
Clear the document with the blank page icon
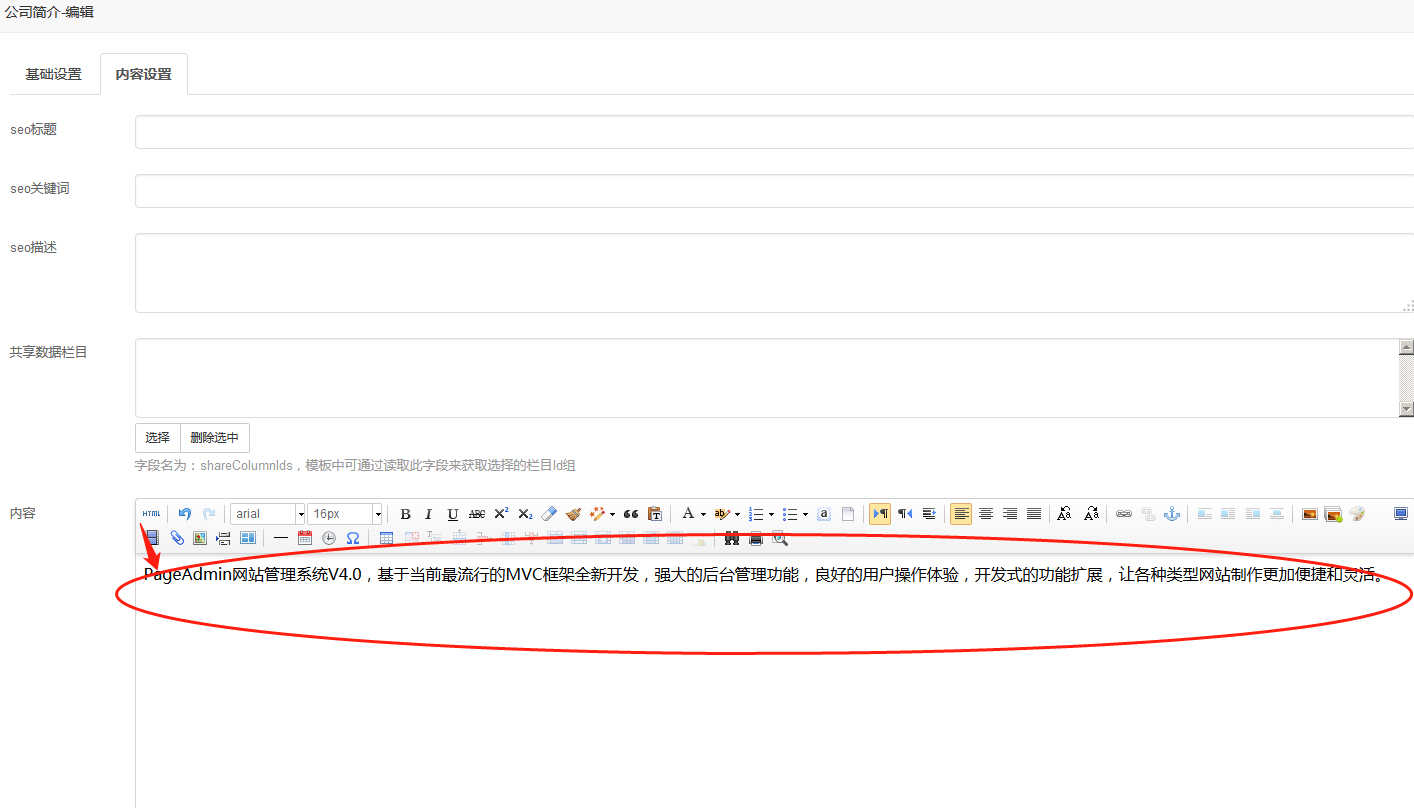pos(848,514)
